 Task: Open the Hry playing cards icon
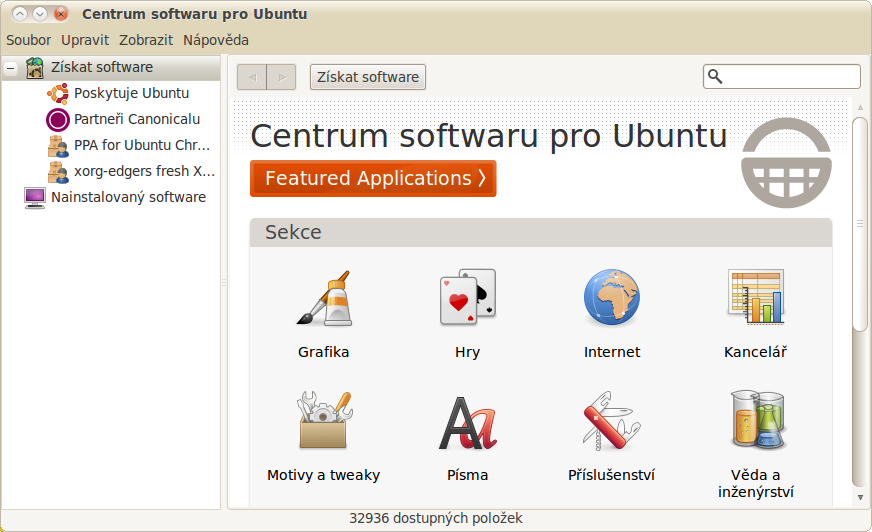[467, 297]
